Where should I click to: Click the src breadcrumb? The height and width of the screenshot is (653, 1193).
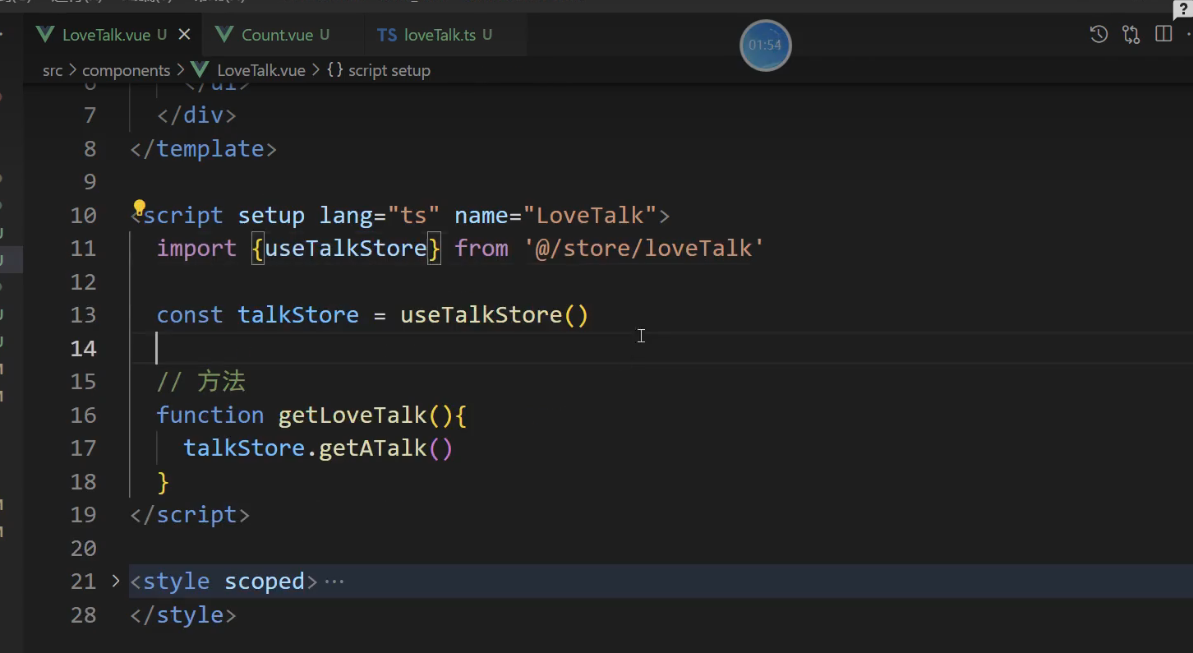click(52, 71)
